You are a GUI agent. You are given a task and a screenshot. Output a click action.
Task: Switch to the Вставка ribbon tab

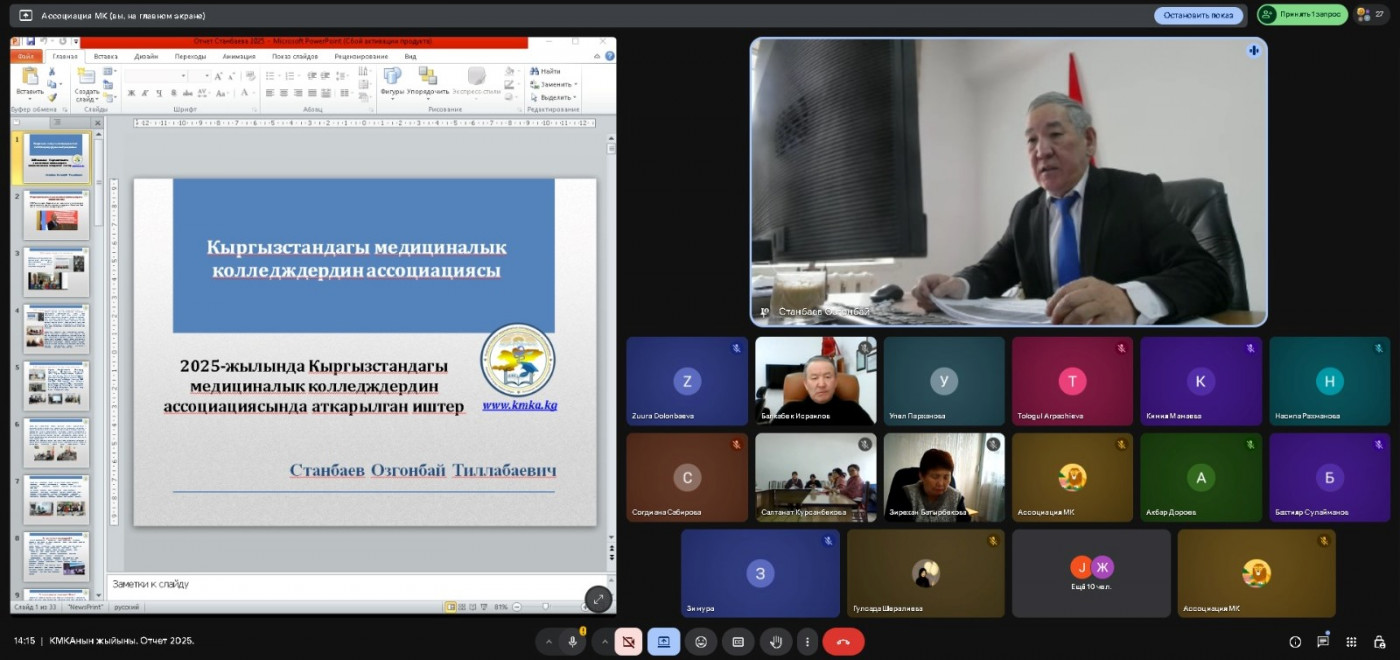pos(106,57)
